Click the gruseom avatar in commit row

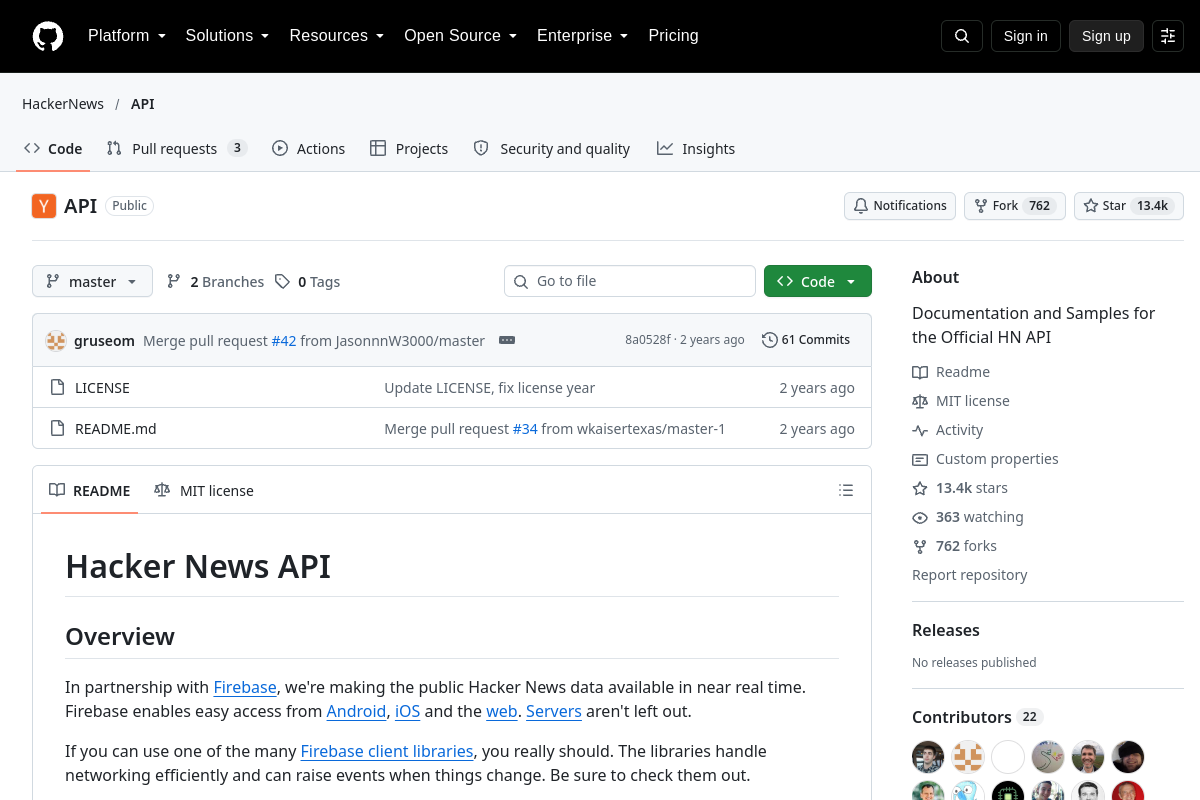(56, 340)
